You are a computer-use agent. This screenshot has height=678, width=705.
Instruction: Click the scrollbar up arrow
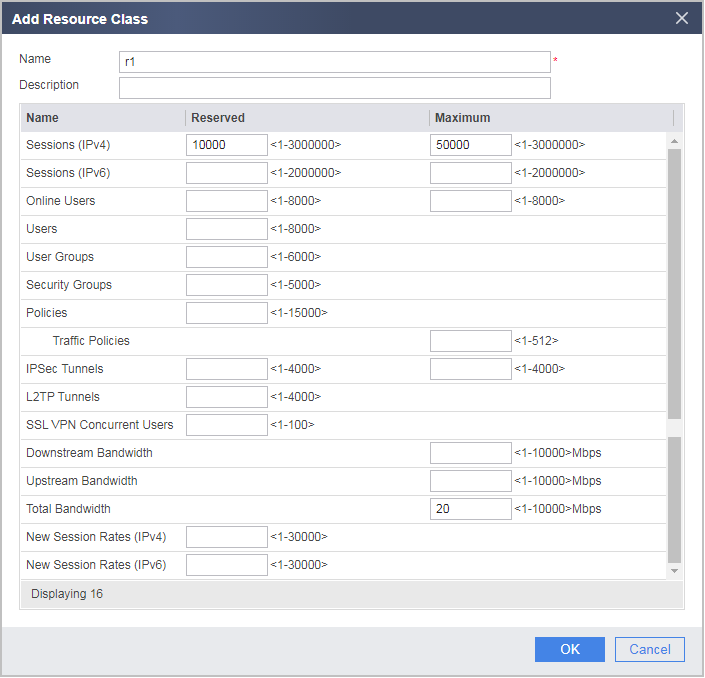click(x=674, y=142)
